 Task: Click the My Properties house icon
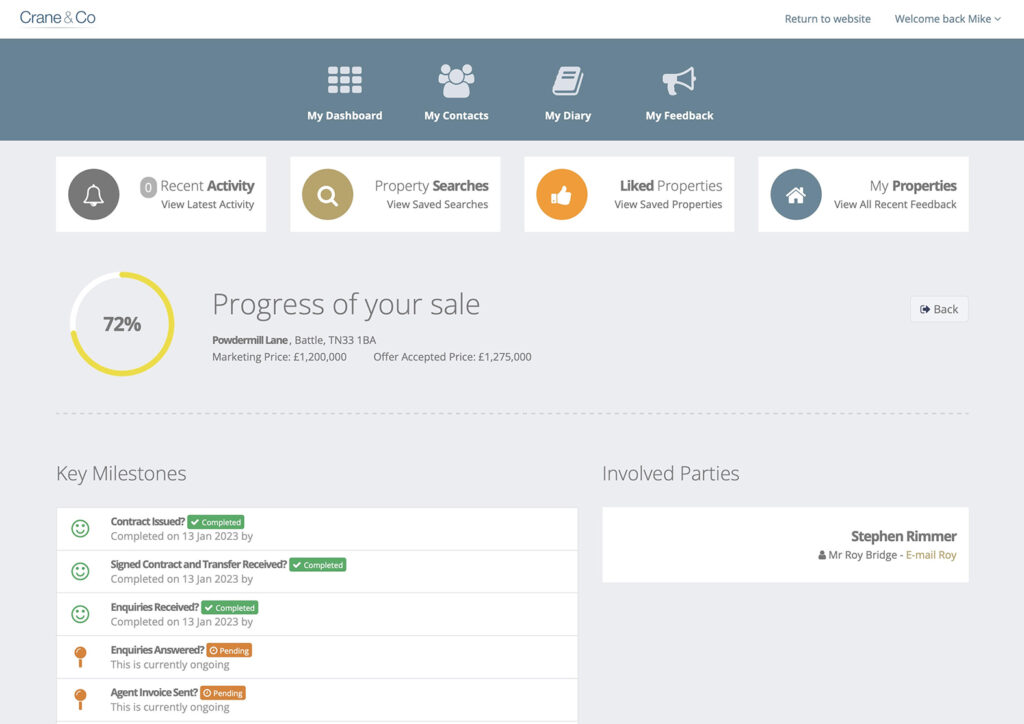[x=795, y=195]
